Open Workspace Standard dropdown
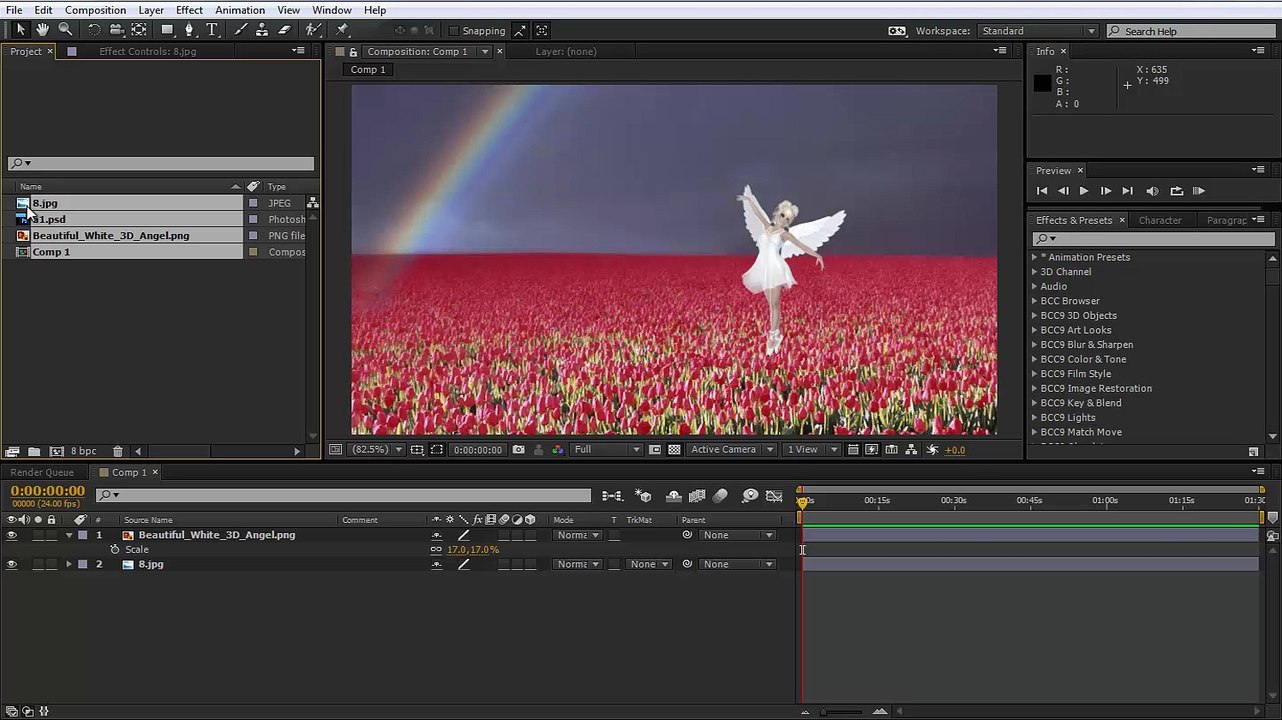The width and height of the screenshot is (1282, 720). 1038,31
